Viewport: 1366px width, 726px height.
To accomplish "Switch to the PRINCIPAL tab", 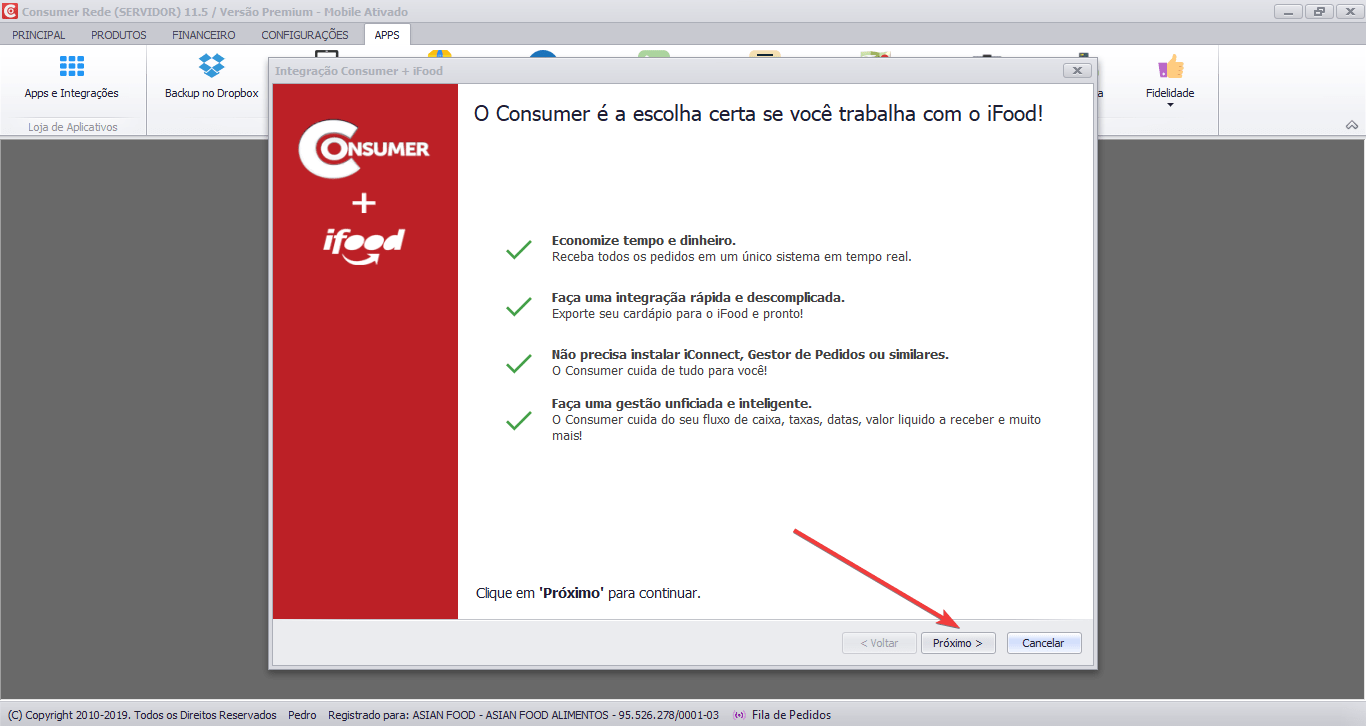I will point(38,34).
